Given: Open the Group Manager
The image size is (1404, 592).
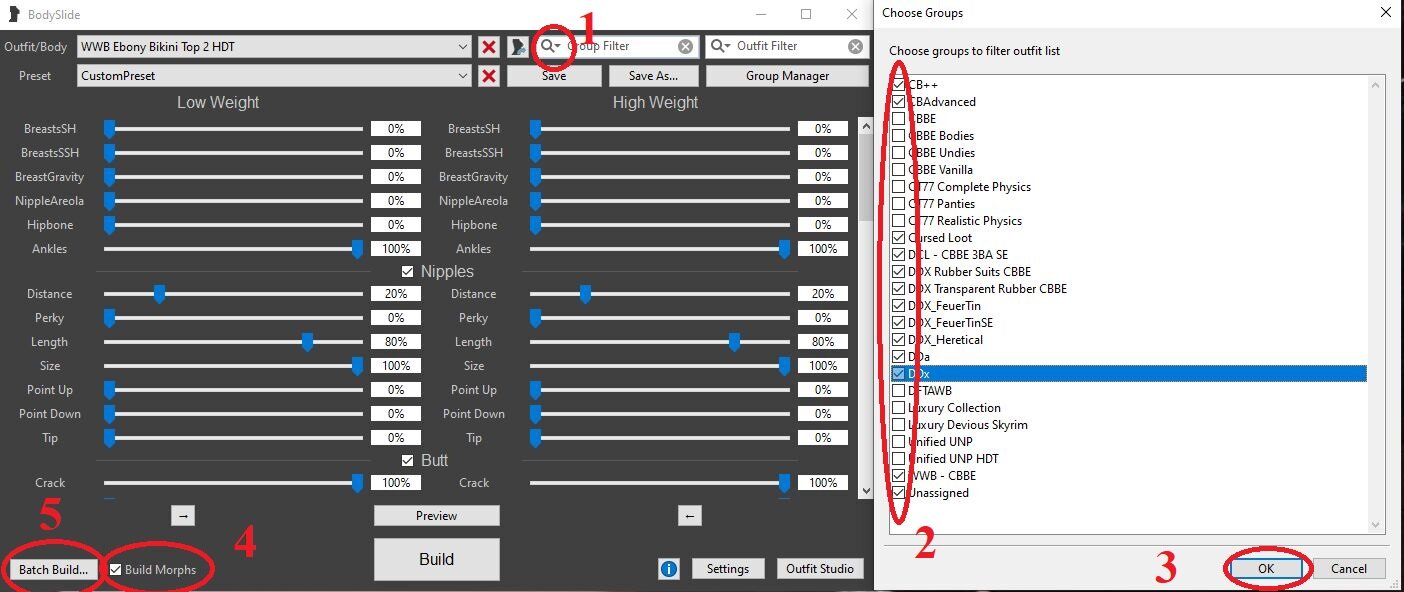Looking at the screenshot, I should [787, 76].
